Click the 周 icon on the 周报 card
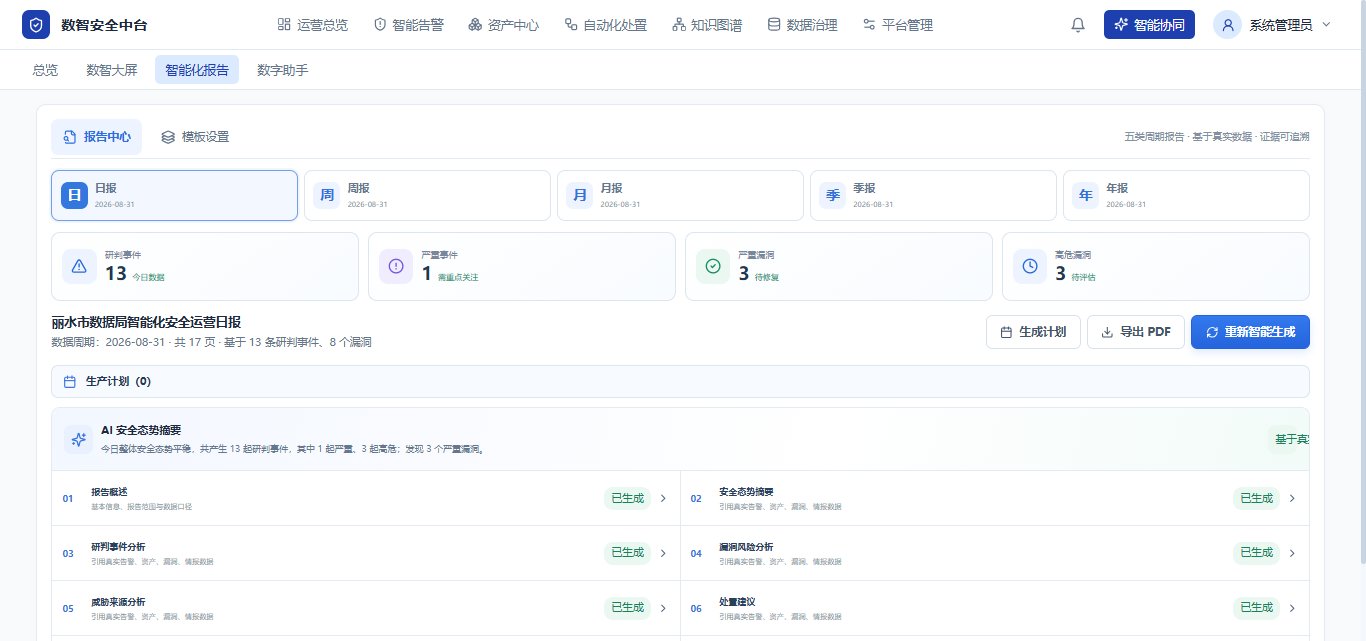The height and width of the screenshot is (641, 1366). (327, 195)
